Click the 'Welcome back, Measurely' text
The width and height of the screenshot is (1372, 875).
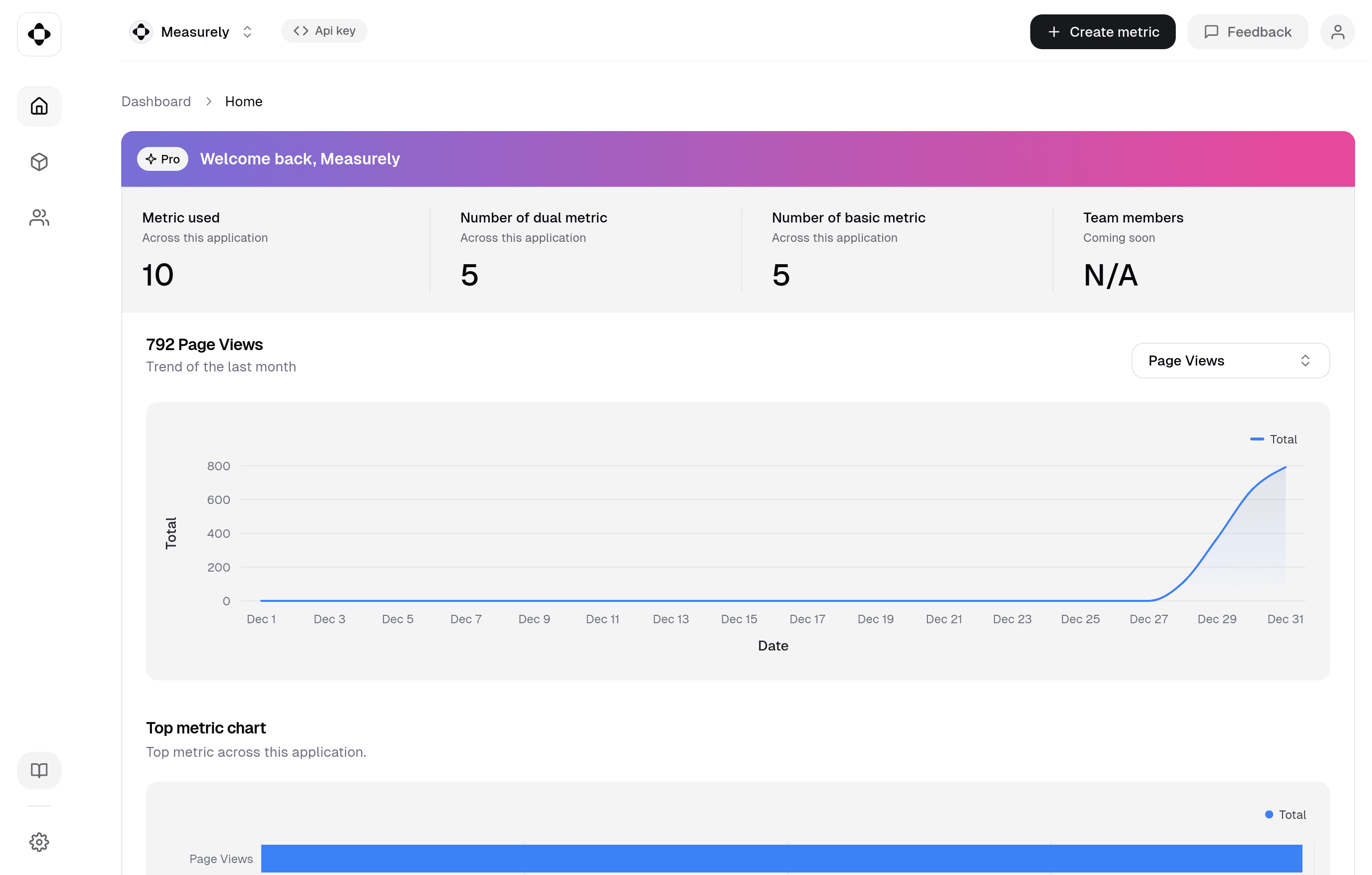[300, 159]
